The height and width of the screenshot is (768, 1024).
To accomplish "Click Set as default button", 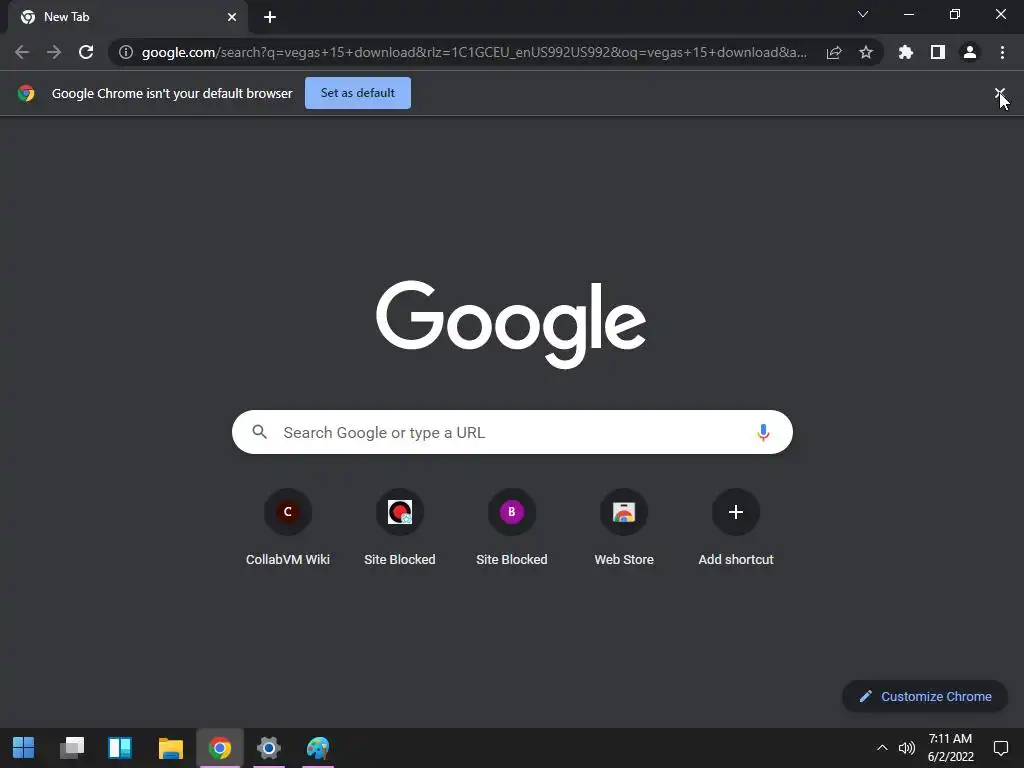I will point(358,93).
